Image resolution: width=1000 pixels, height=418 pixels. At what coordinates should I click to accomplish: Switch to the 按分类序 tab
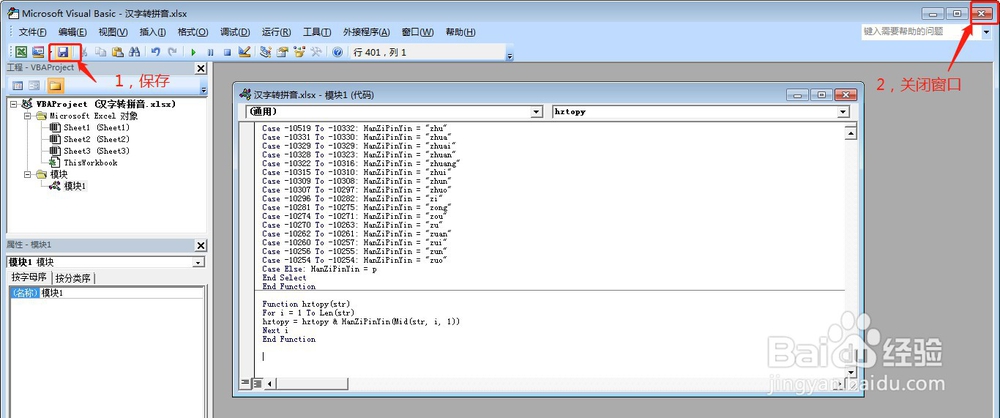(x=73, y=278)
